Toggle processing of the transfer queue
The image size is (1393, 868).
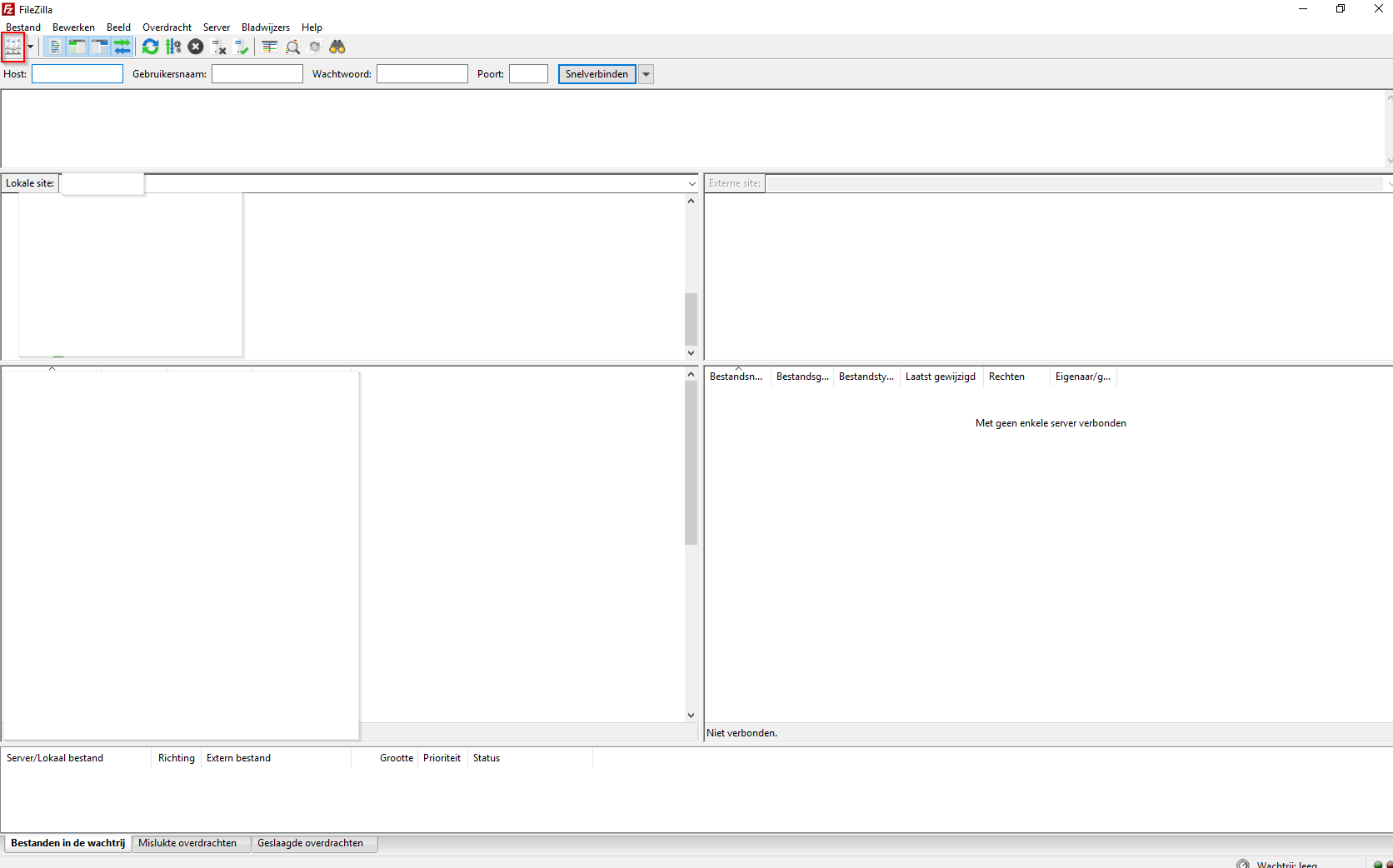tap(173, 47)
